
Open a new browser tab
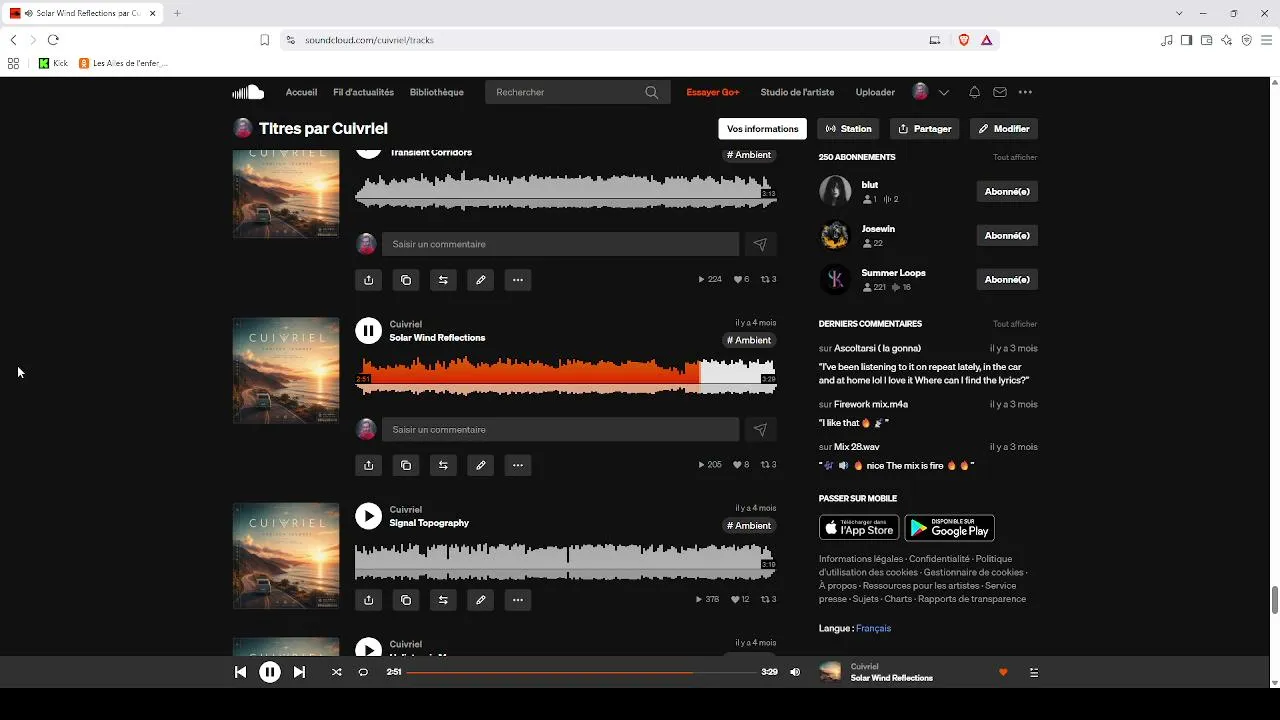(177, 13)
